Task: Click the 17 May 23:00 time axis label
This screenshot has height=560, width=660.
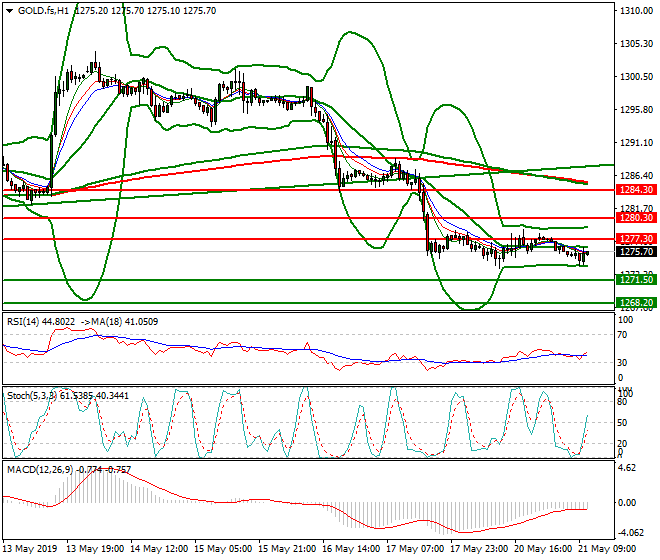Action: tap(479, 549)
